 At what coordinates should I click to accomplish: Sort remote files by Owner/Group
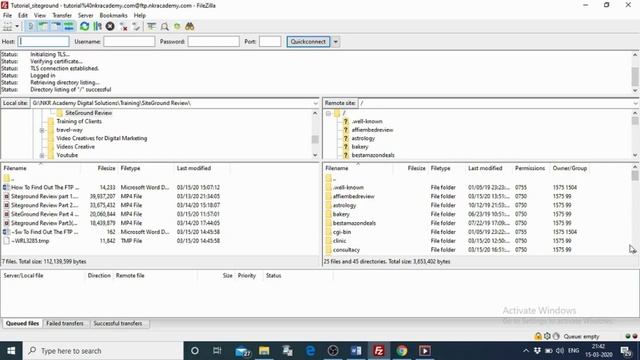(570, 168)
